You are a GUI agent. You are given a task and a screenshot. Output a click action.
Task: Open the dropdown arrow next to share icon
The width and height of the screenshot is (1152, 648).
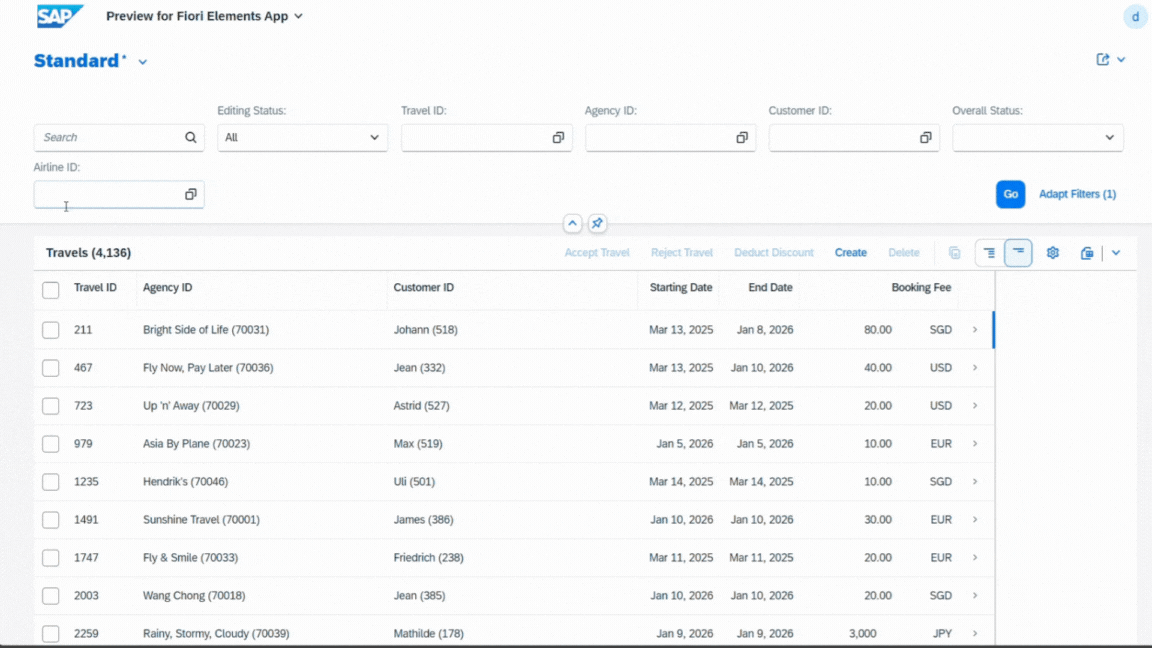(x=1121, y=60)
